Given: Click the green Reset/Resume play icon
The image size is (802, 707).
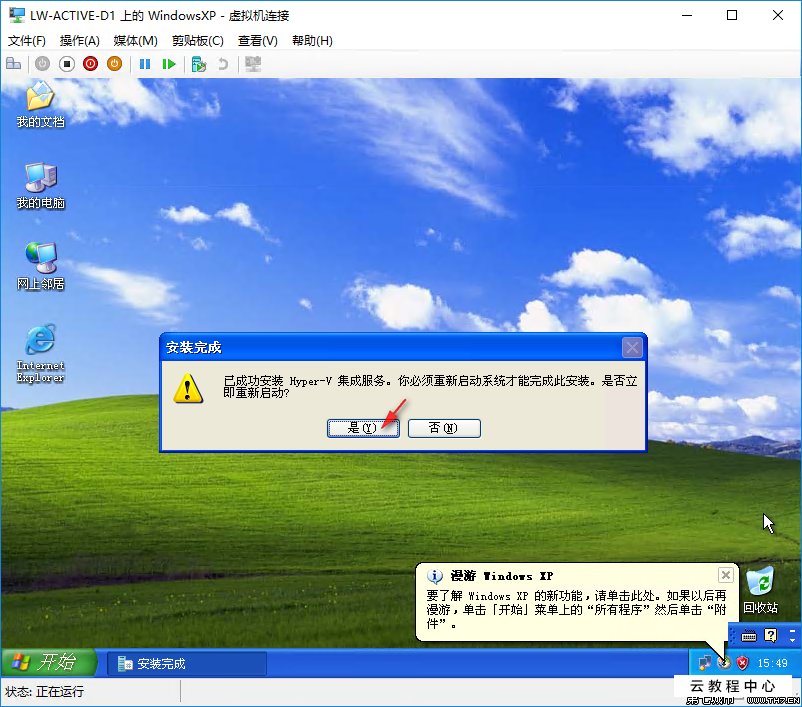Looking at the screenshot, I should pos(169,64).
